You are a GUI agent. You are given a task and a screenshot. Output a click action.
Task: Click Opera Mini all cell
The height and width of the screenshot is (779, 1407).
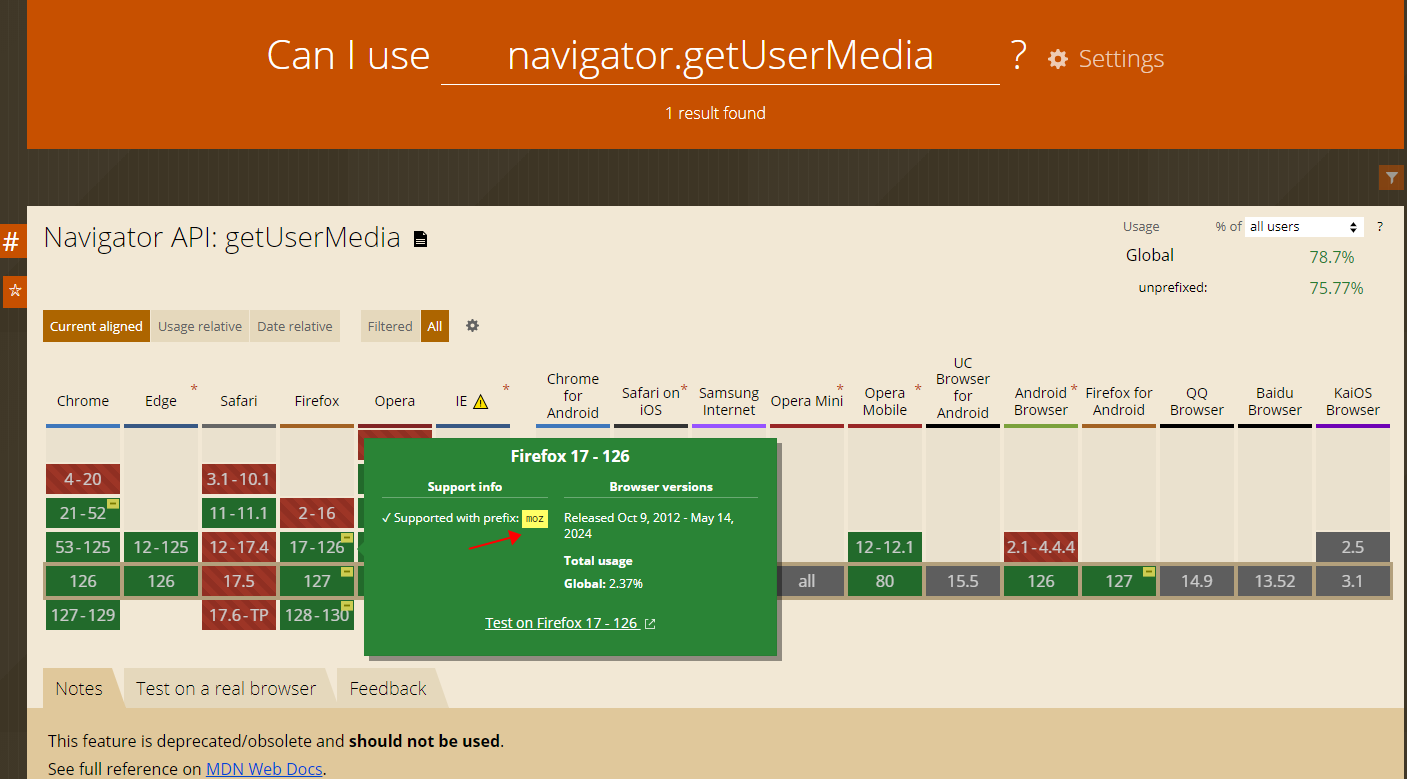[807, 581]
